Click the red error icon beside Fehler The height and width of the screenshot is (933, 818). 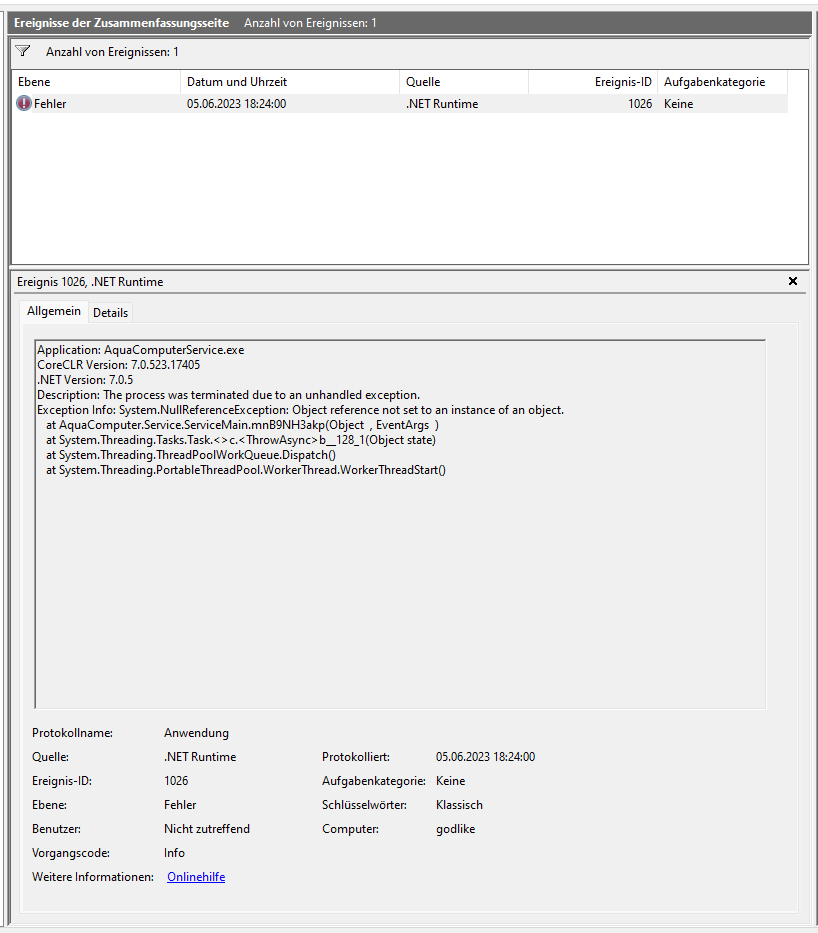(24, 104)
